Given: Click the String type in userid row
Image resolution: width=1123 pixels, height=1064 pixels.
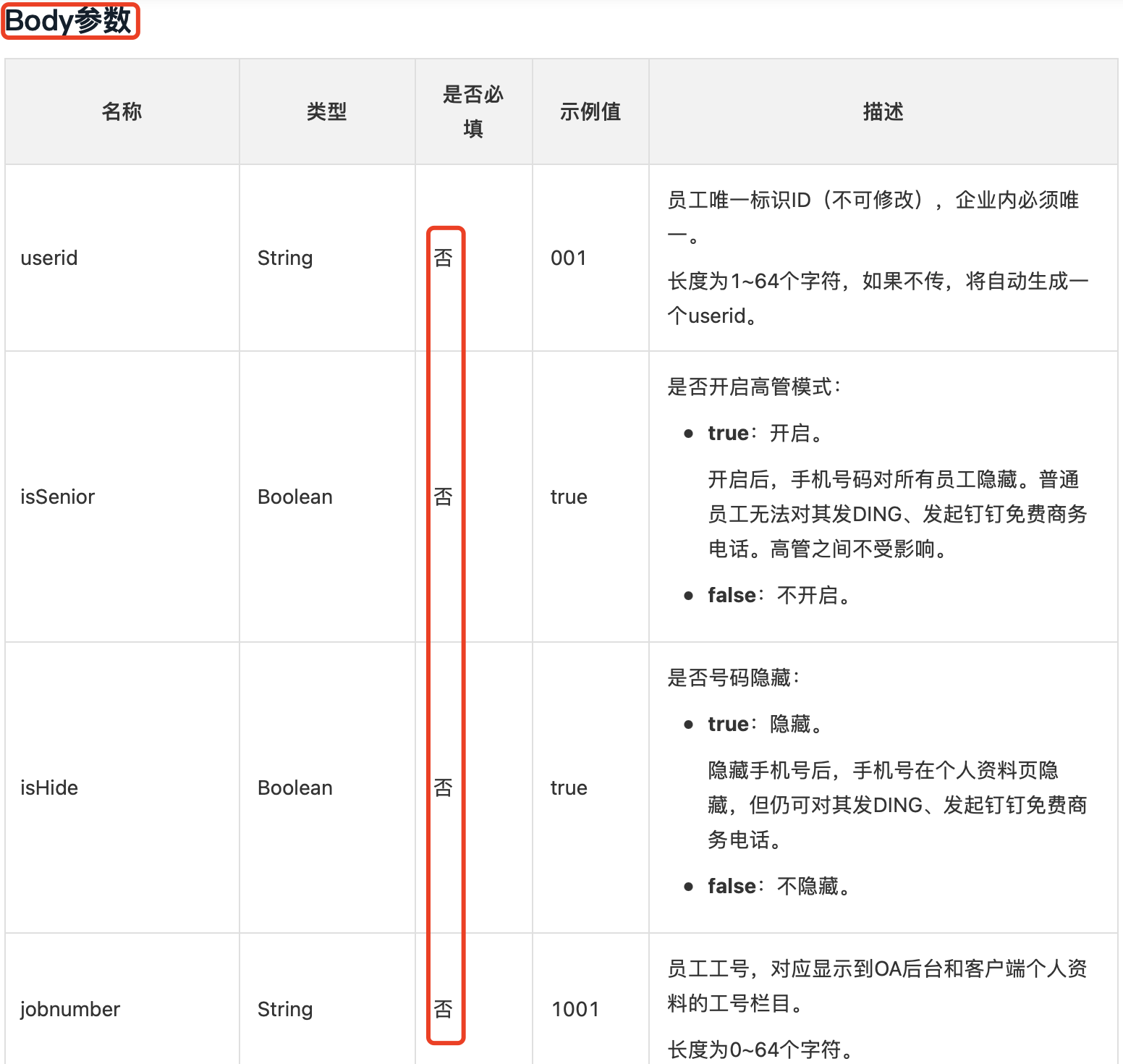Looking at the screenshot, I should pos(285,258).
